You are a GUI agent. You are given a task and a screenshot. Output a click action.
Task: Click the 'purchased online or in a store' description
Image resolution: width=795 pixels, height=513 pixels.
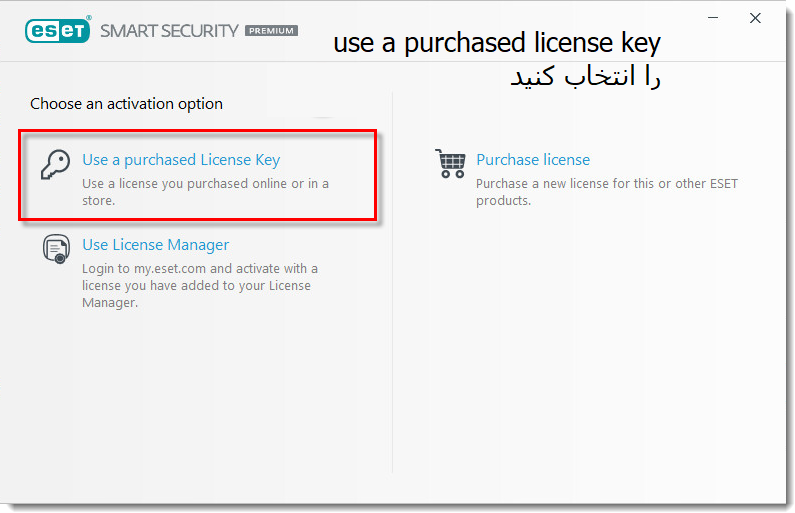tap(205, 192)
